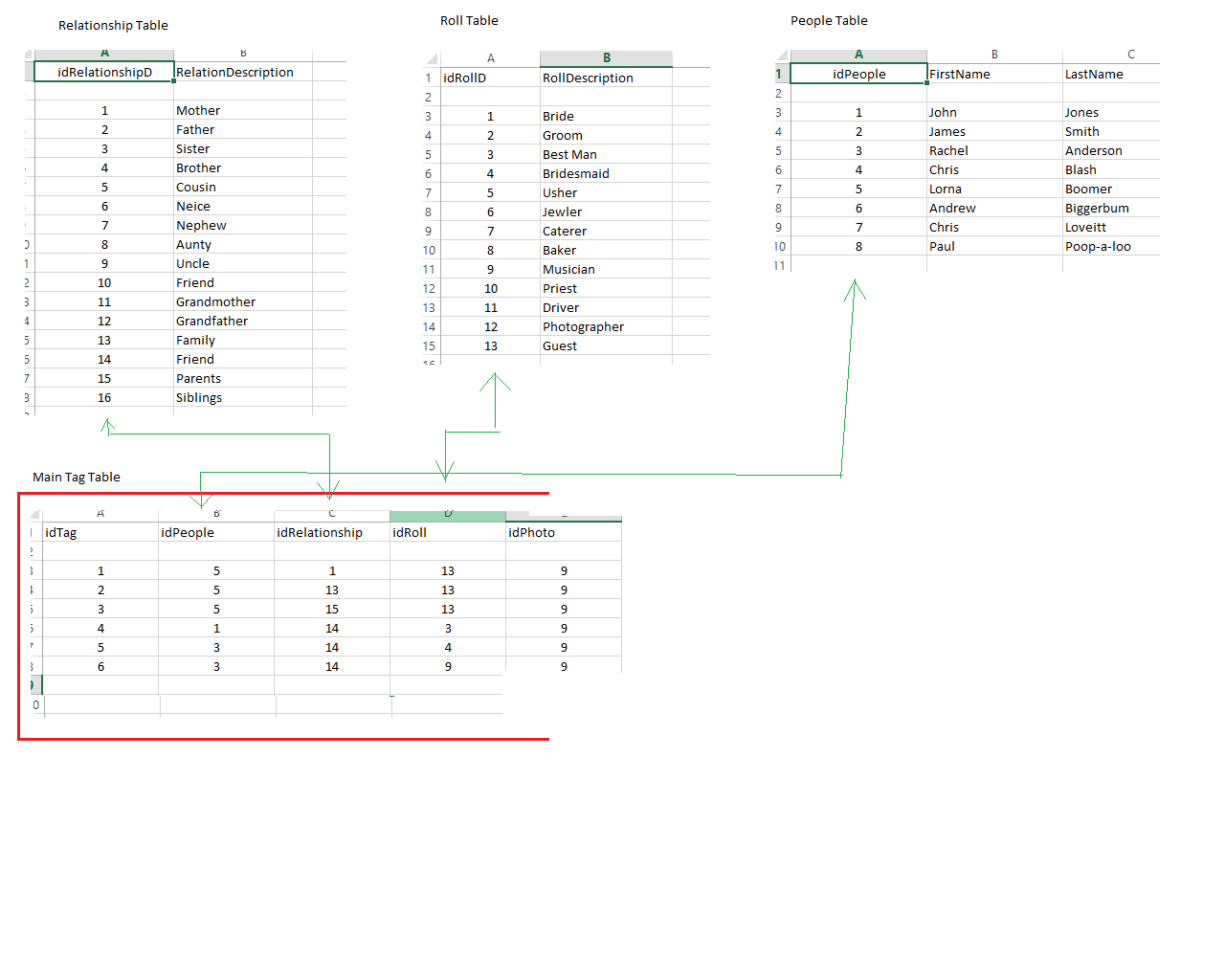Screen dimensions: 1225x980
Task: Select the Neice cell
Action: (243, 206)
